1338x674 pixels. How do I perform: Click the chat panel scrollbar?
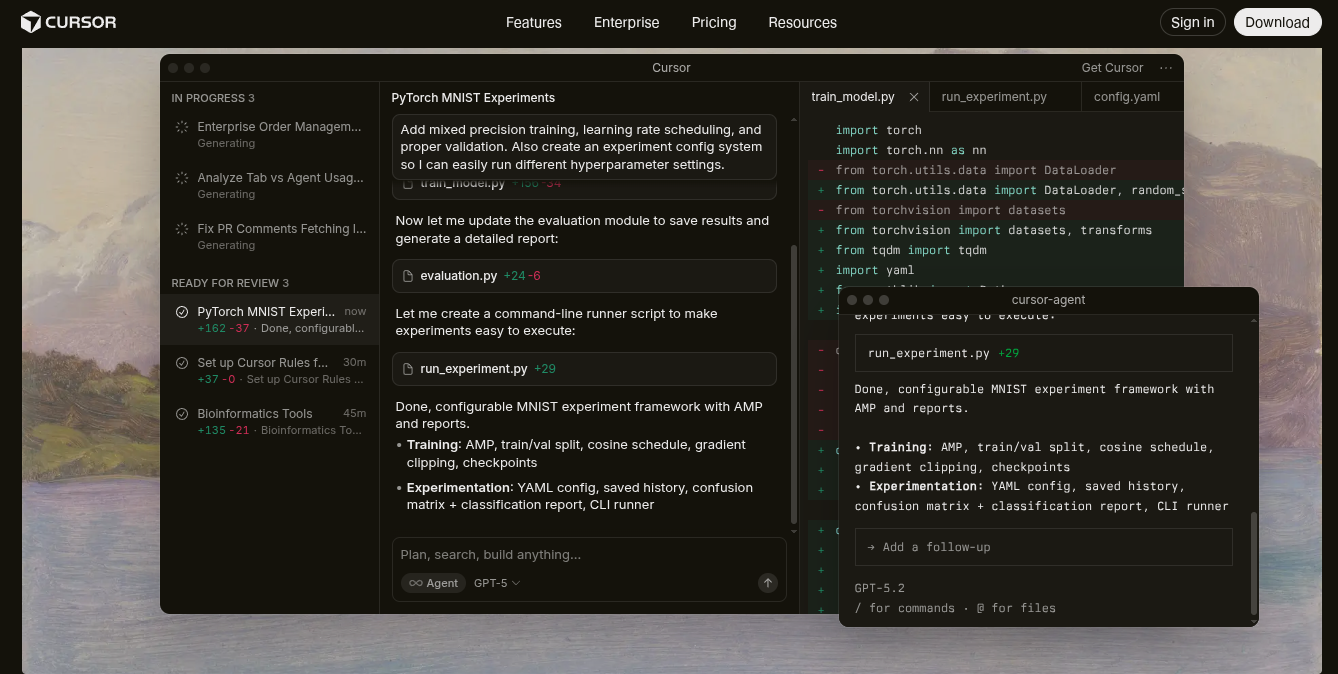pyautogui.click(x=794, y=383)
